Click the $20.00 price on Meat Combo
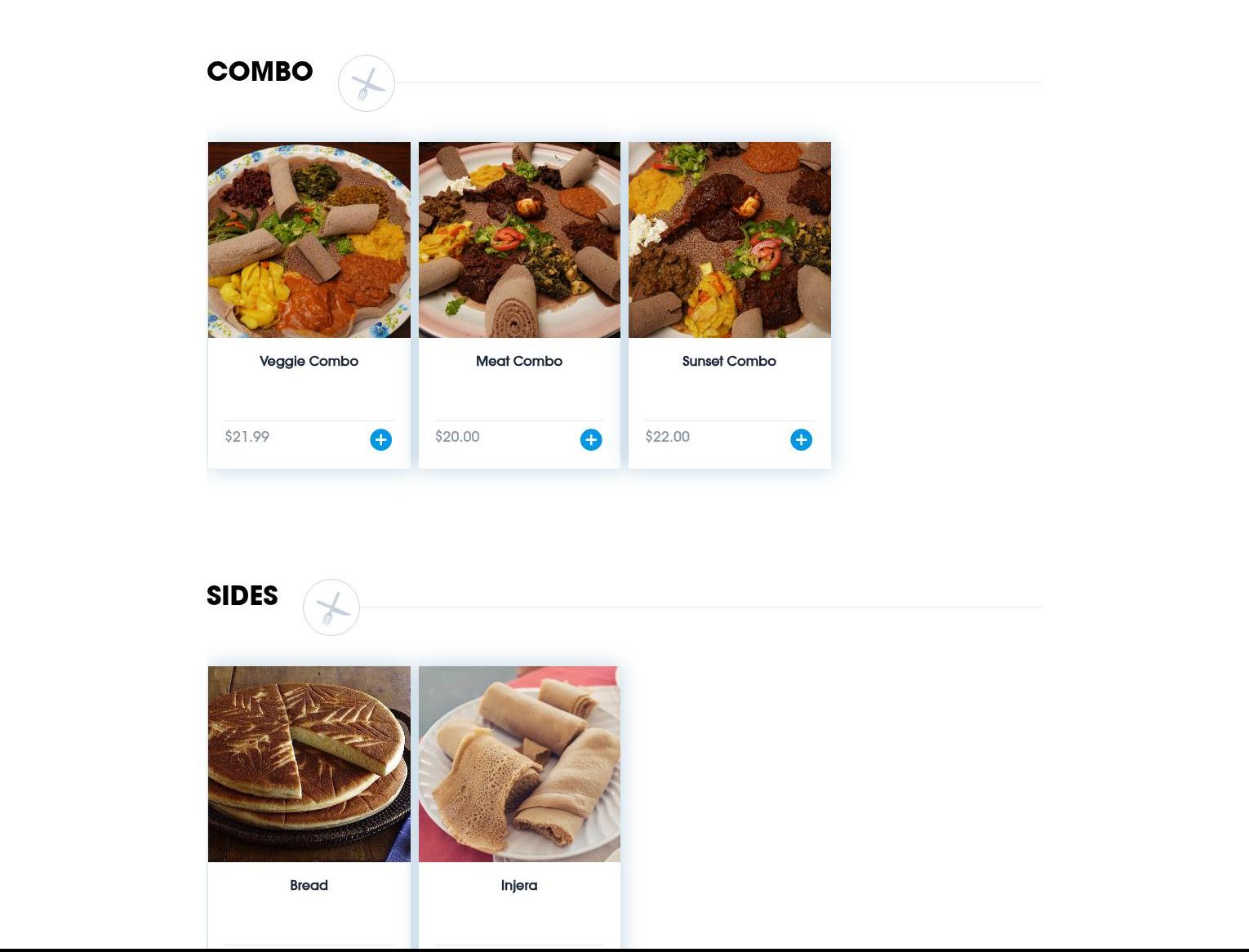 457,437
